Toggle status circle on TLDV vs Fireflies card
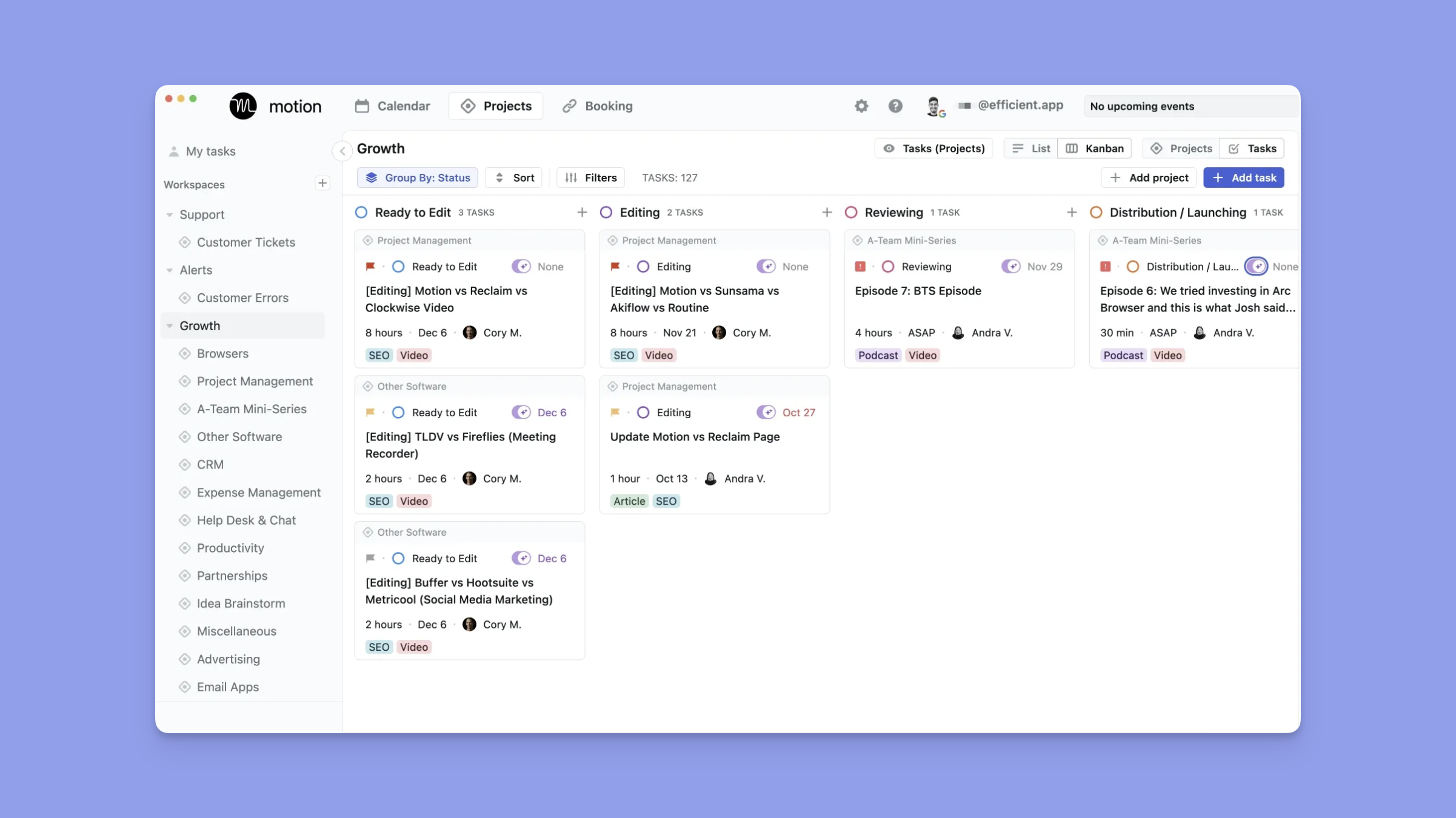 click(x=398, y=413)
